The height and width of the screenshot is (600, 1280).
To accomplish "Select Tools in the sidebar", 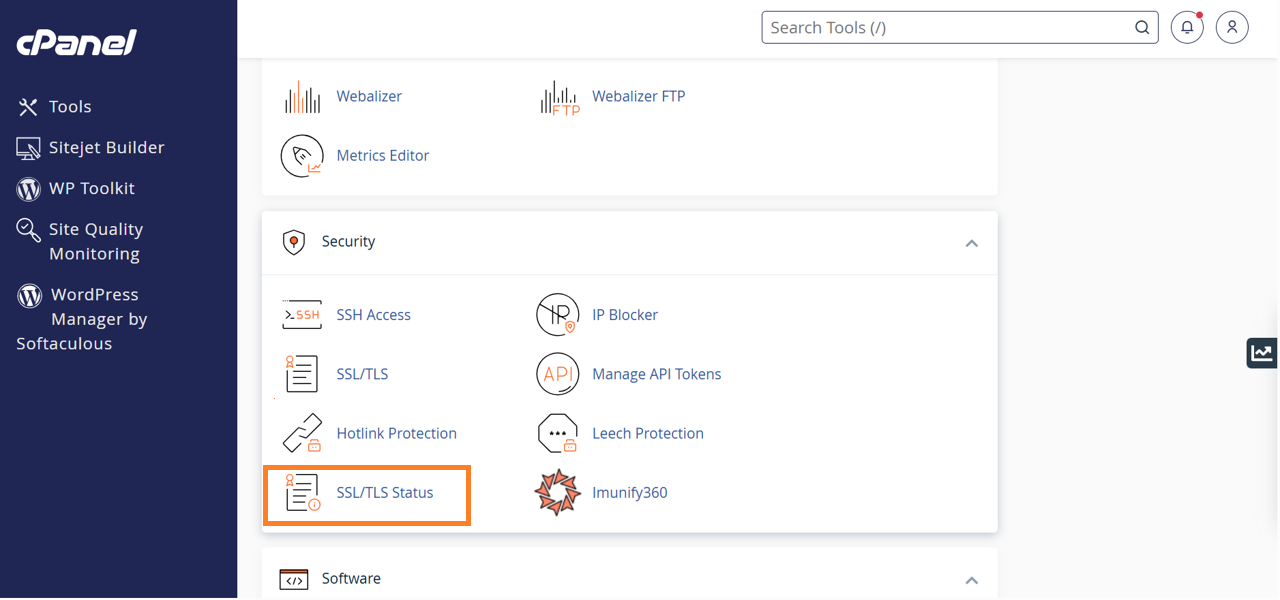I will click(69, 107).
